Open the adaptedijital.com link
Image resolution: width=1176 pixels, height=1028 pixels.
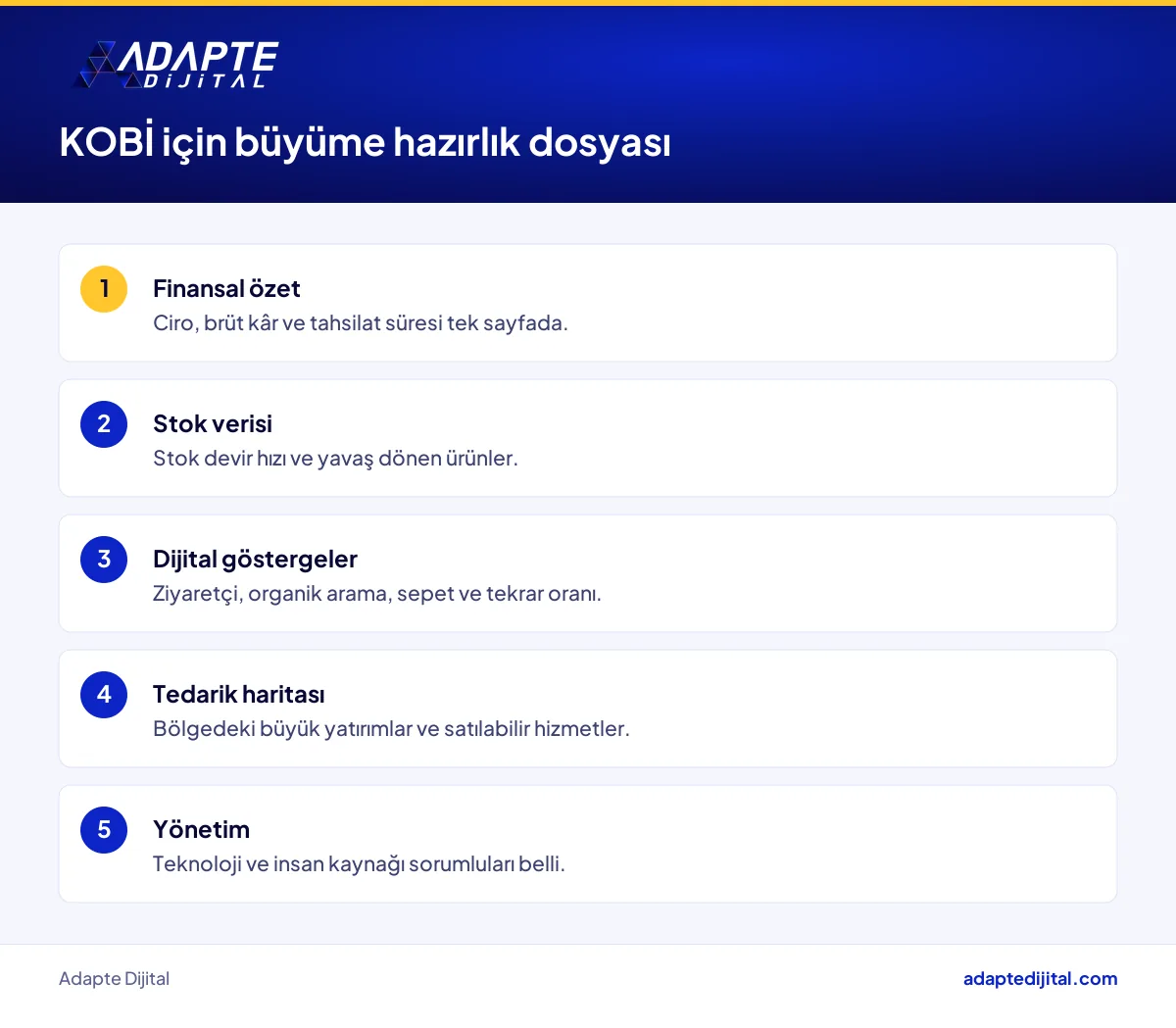(x=1040, y=978)
